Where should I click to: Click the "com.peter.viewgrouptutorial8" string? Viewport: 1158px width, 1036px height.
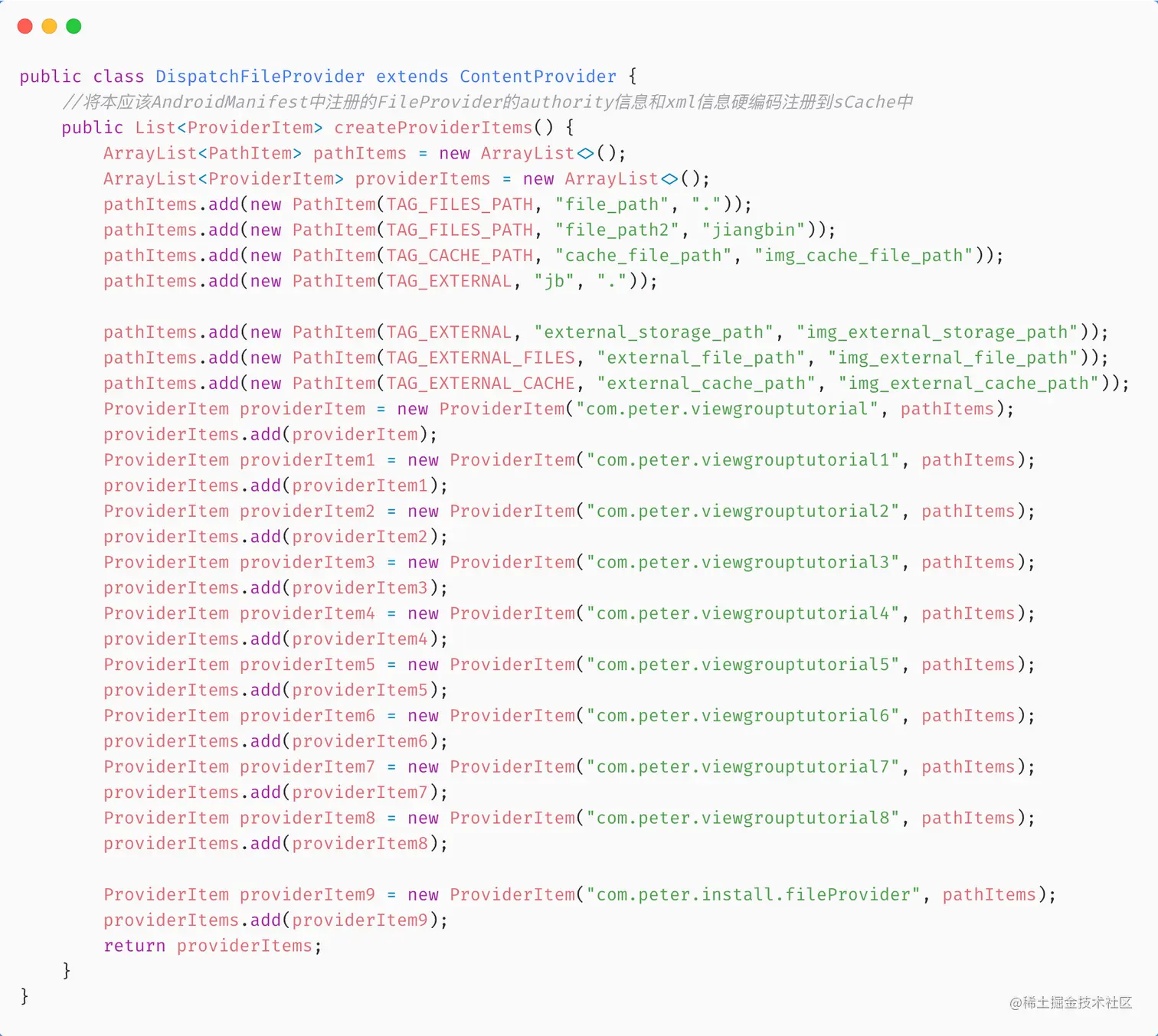coord(743,819)
